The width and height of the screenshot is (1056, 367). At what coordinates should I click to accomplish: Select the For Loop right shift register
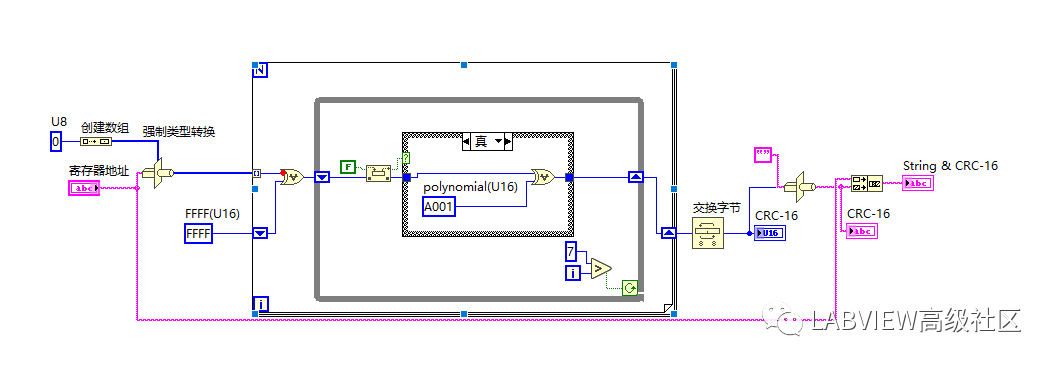click(668, 233)
